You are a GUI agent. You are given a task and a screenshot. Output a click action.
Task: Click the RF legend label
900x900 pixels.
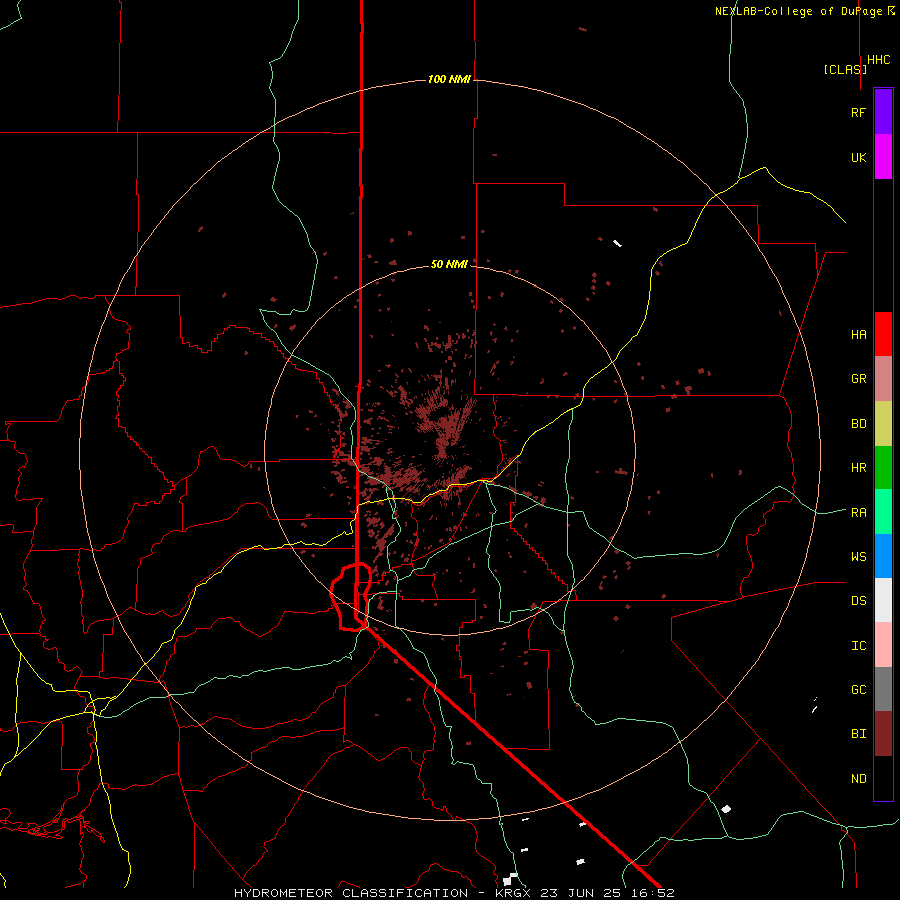(x=858, y=112)
